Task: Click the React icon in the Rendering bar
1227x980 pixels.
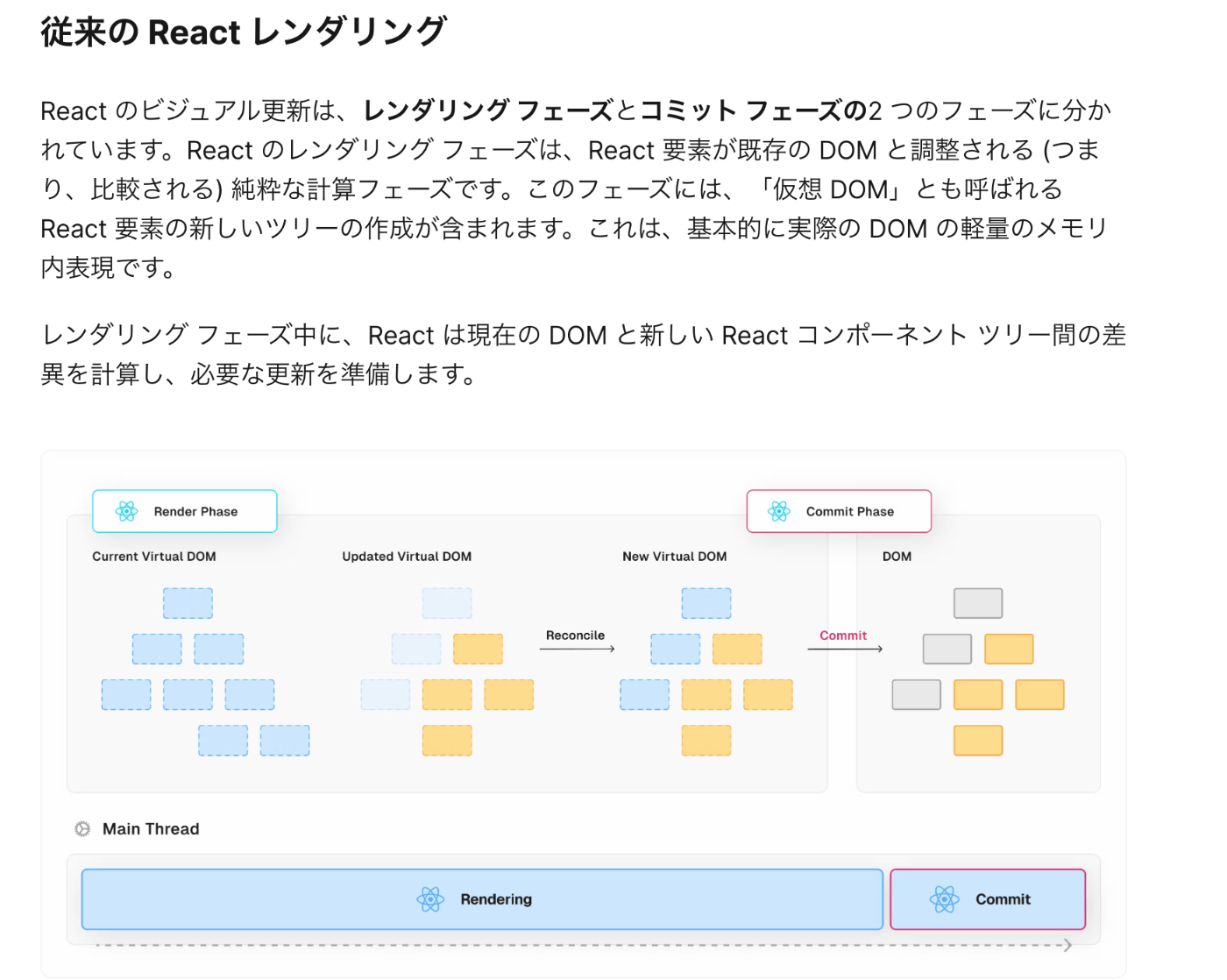Action: 430,899
